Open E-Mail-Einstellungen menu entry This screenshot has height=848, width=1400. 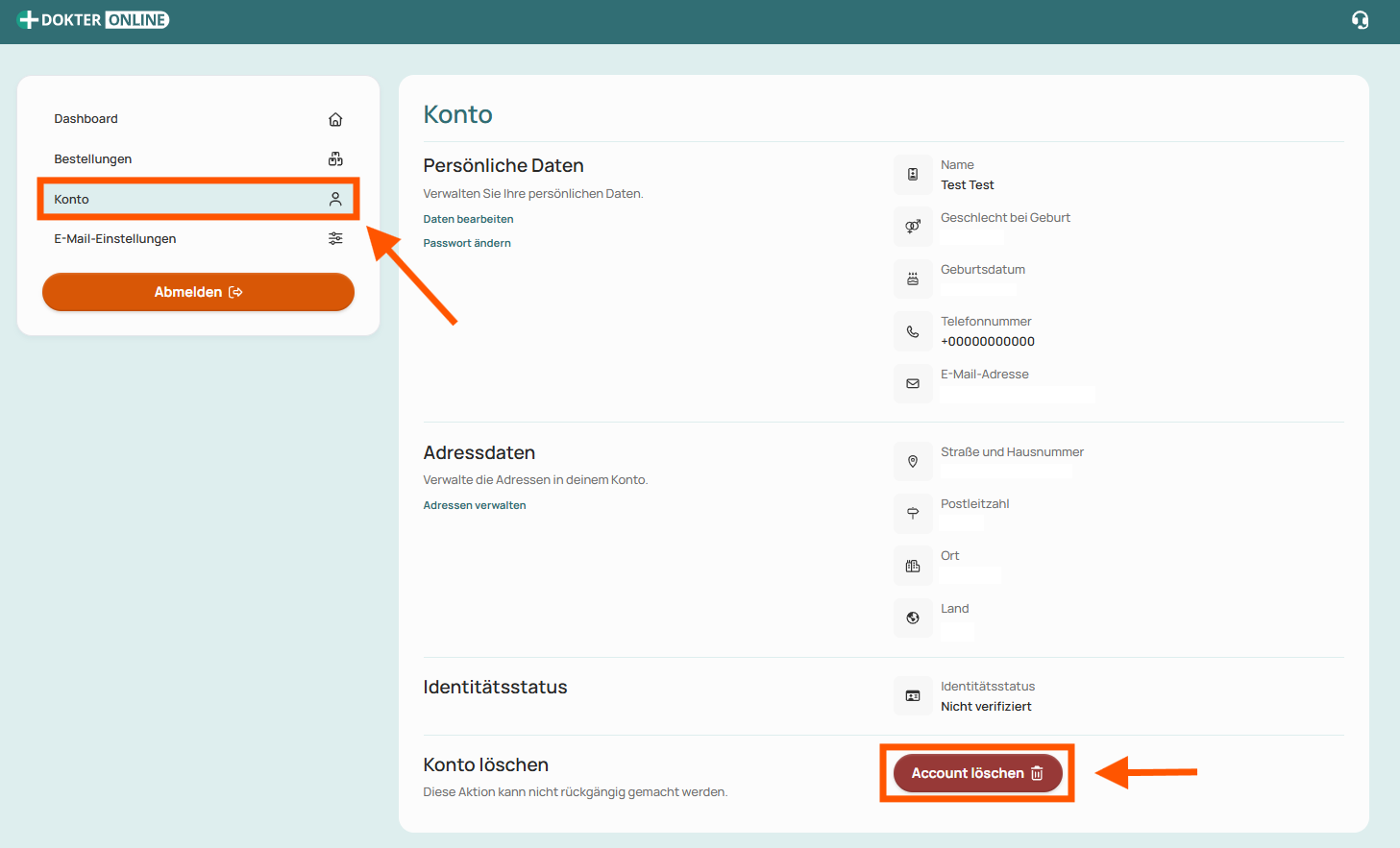198,238
